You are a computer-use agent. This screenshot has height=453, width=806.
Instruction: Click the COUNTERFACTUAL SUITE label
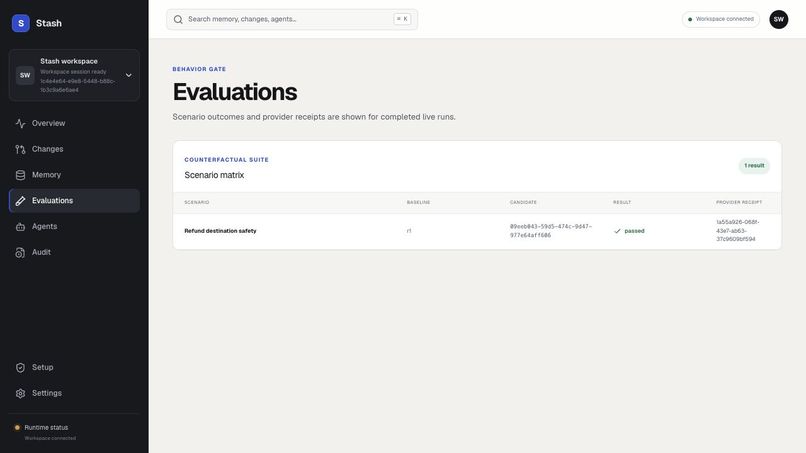coord(227,160)
